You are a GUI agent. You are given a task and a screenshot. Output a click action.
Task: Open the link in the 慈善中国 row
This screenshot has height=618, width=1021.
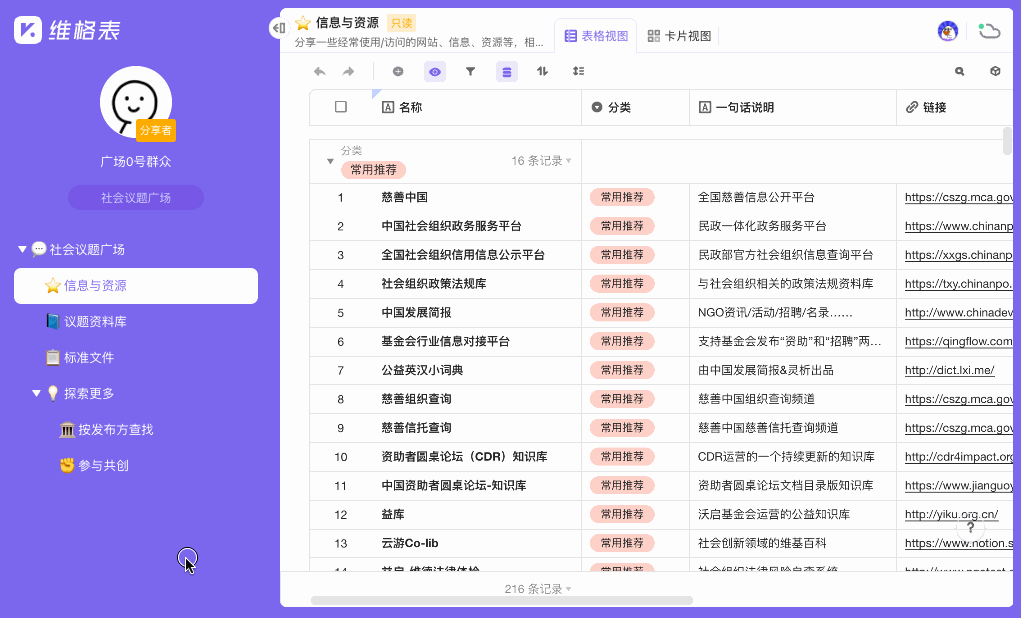coord(958,197)
